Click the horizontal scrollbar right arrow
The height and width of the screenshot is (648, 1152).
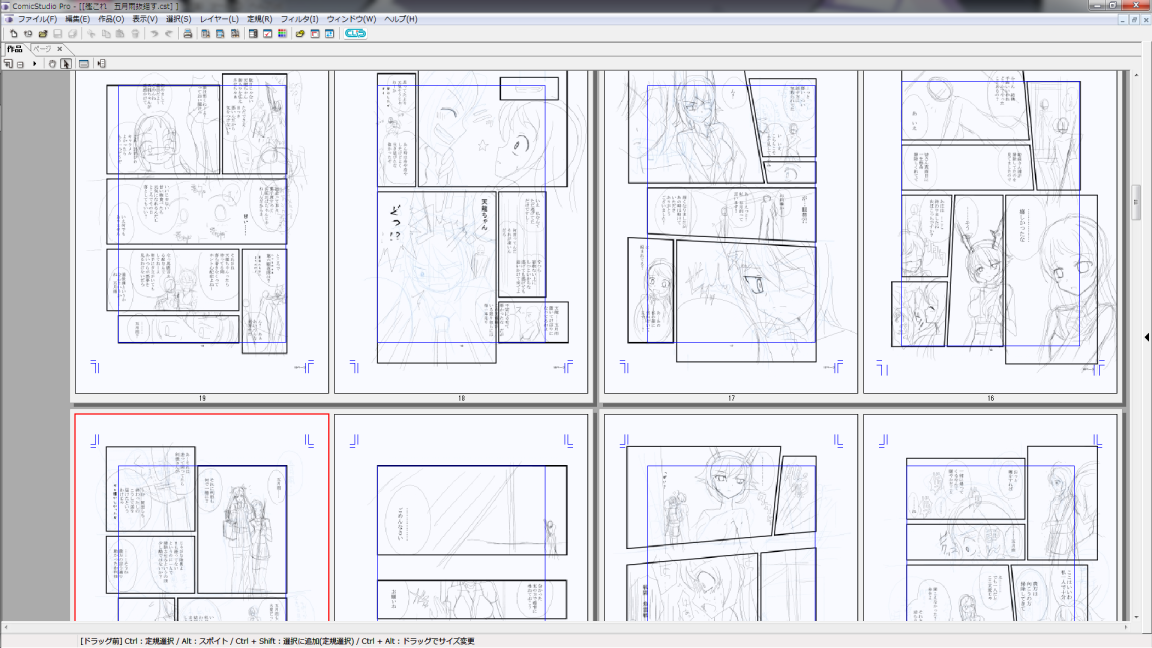pyautogui.click(x=1126, y=627)
